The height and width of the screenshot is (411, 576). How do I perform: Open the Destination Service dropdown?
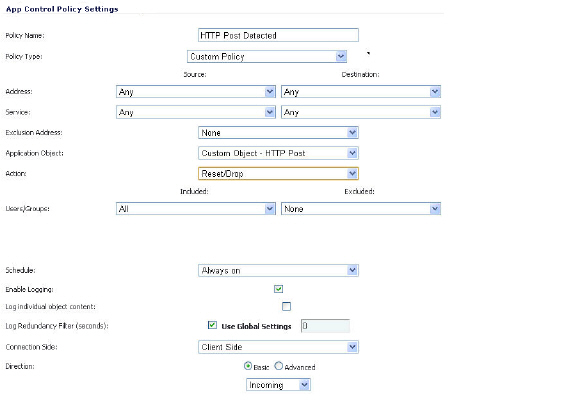click(361, 112)
